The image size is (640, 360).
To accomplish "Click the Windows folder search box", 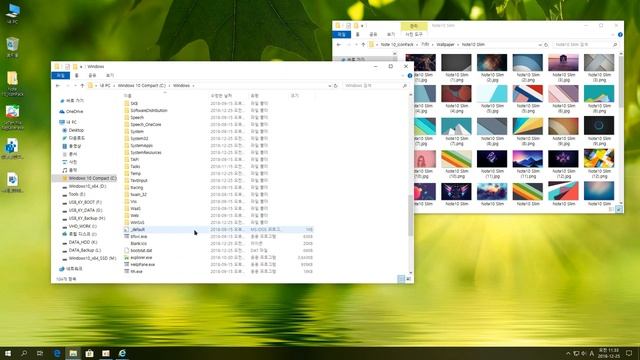I will pyautogui.click(x=376, y=86).
